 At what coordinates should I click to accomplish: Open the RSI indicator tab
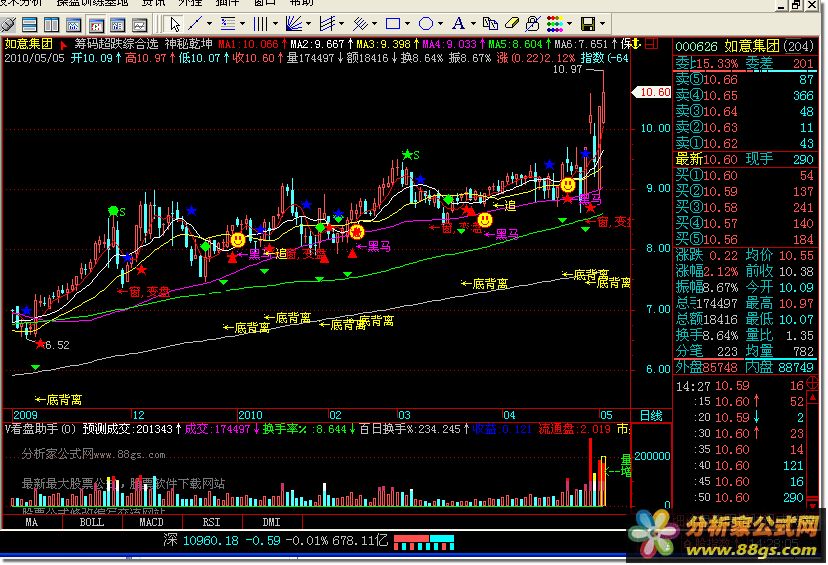pos(211,522)
